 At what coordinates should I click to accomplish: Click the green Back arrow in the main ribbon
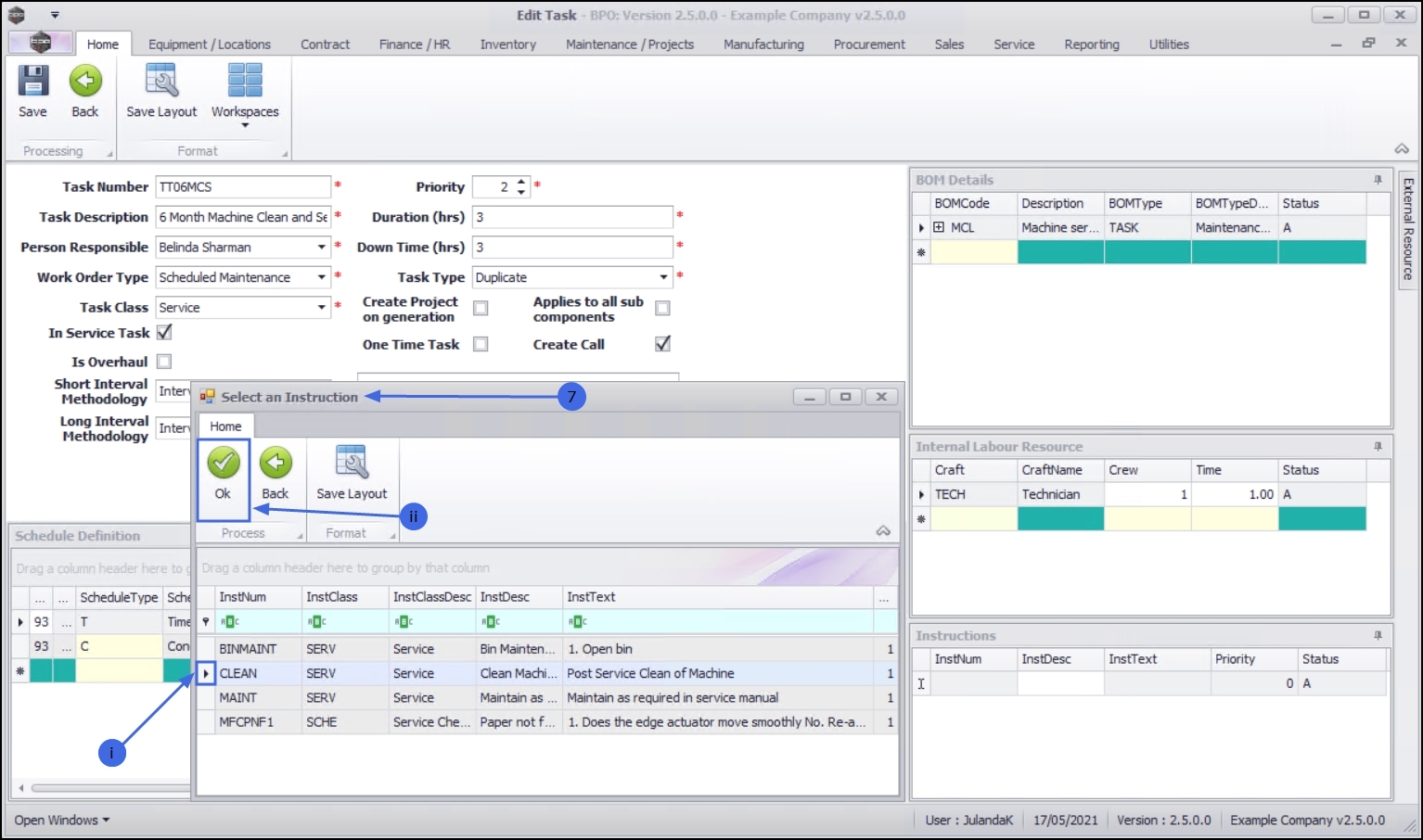point(85,82)
